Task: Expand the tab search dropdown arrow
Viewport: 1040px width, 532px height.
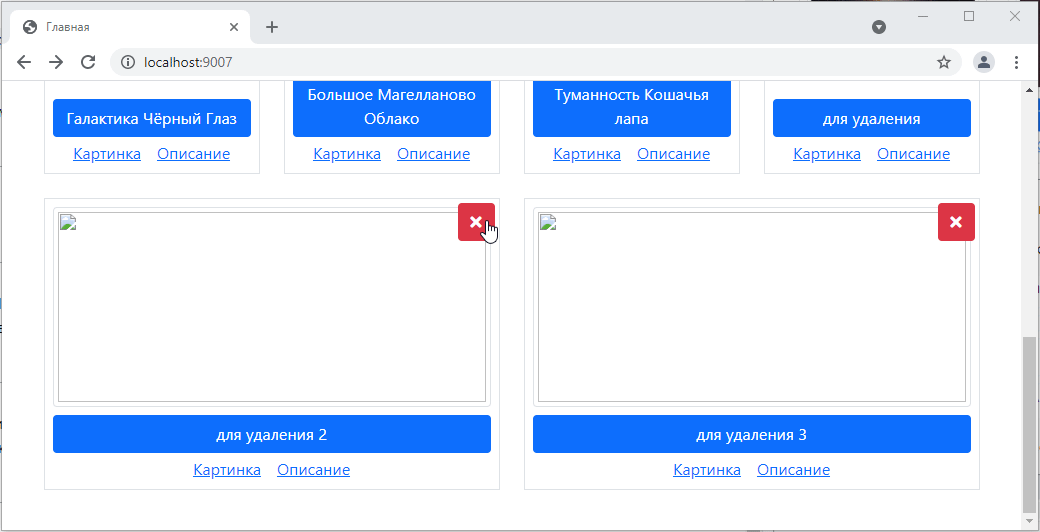Action: point(879,27)
